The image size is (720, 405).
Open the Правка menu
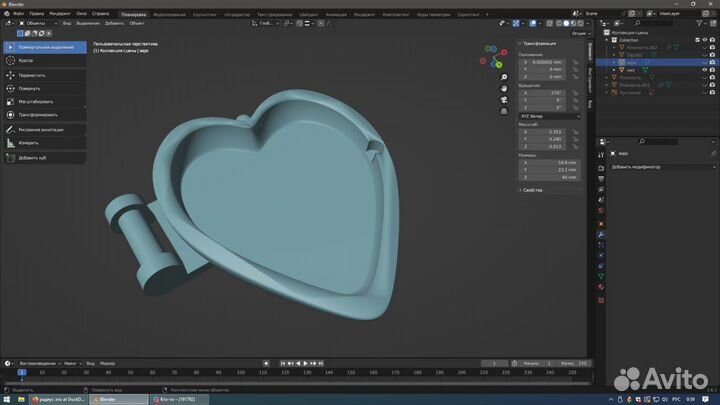37,14
